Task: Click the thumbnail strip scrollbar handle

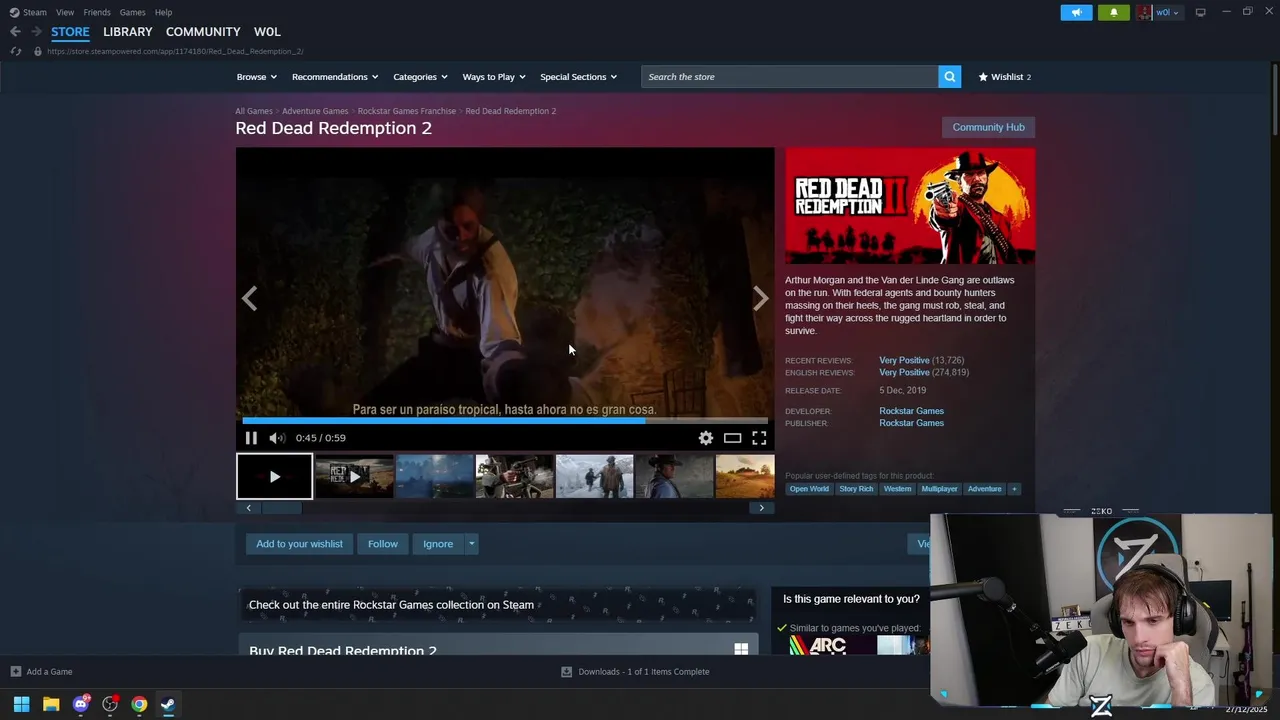Action: pos(282,508)
